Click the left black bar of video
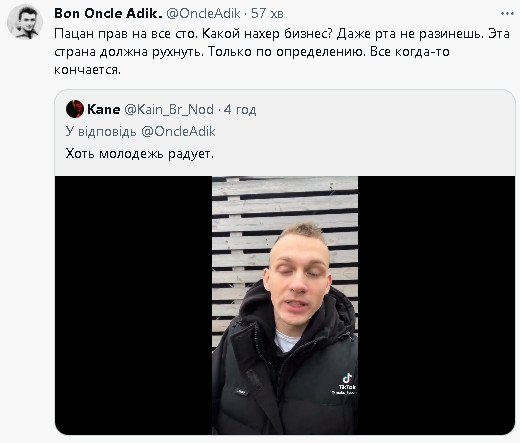 pyautogui.click(x=133, y=305)
